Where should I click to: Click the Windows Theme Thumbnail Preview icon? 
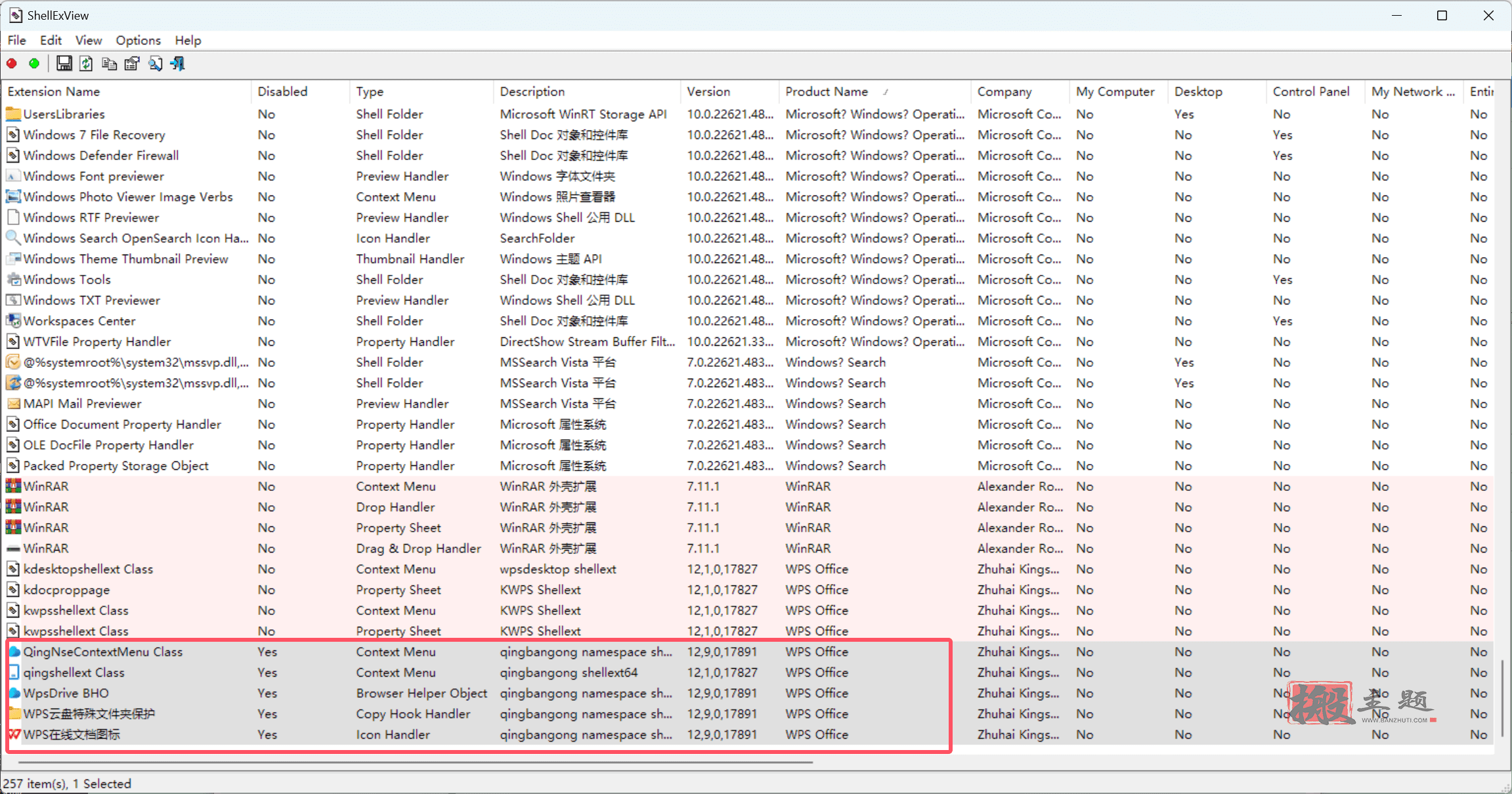(x=13, y=259)
